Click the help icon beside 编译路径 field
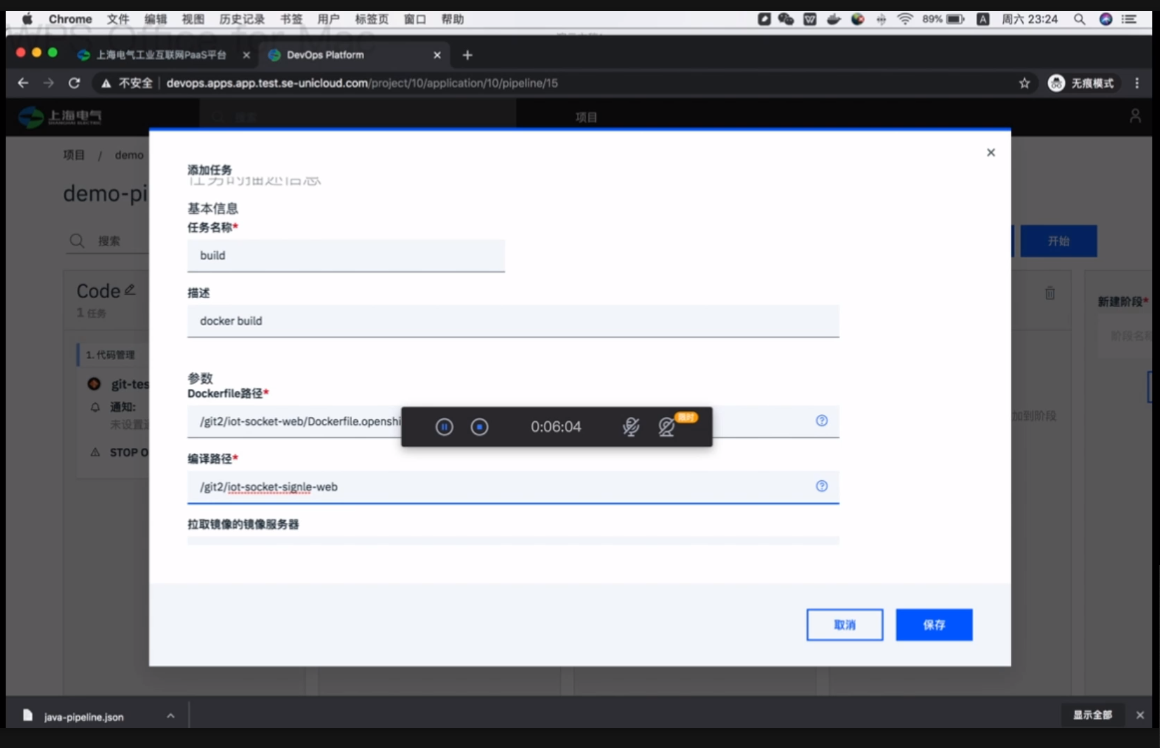Viewport: 1160px width, 748px height. click(x=821, y=486)
